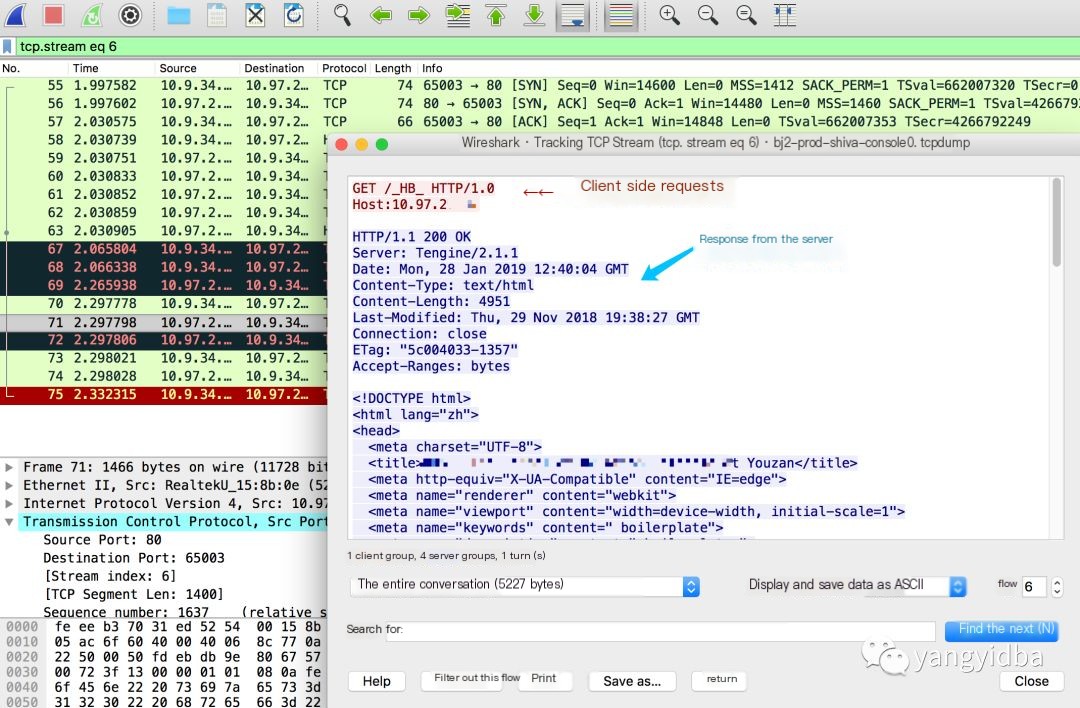Select packet 56 SYN, ACK row

[x=540, y=103]
